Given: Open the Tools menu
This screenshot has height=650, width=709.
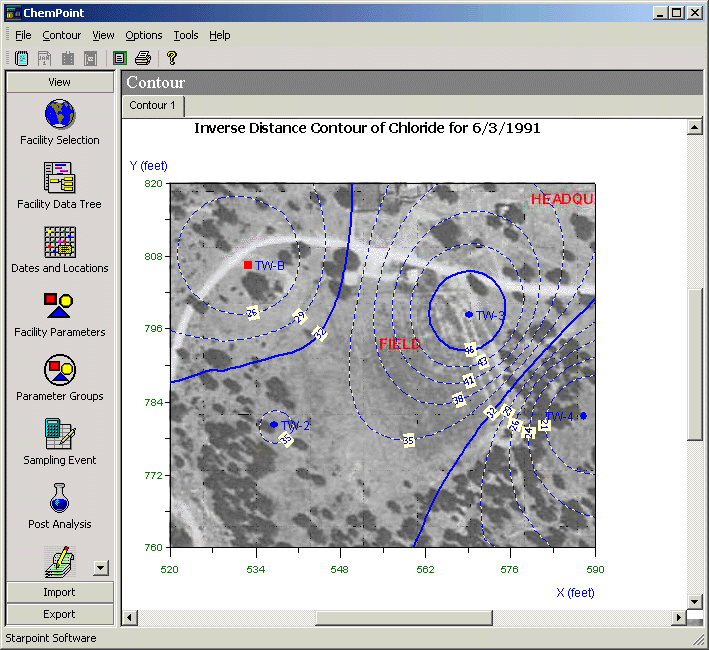Looking at the screenshot, I should [186, 35].
